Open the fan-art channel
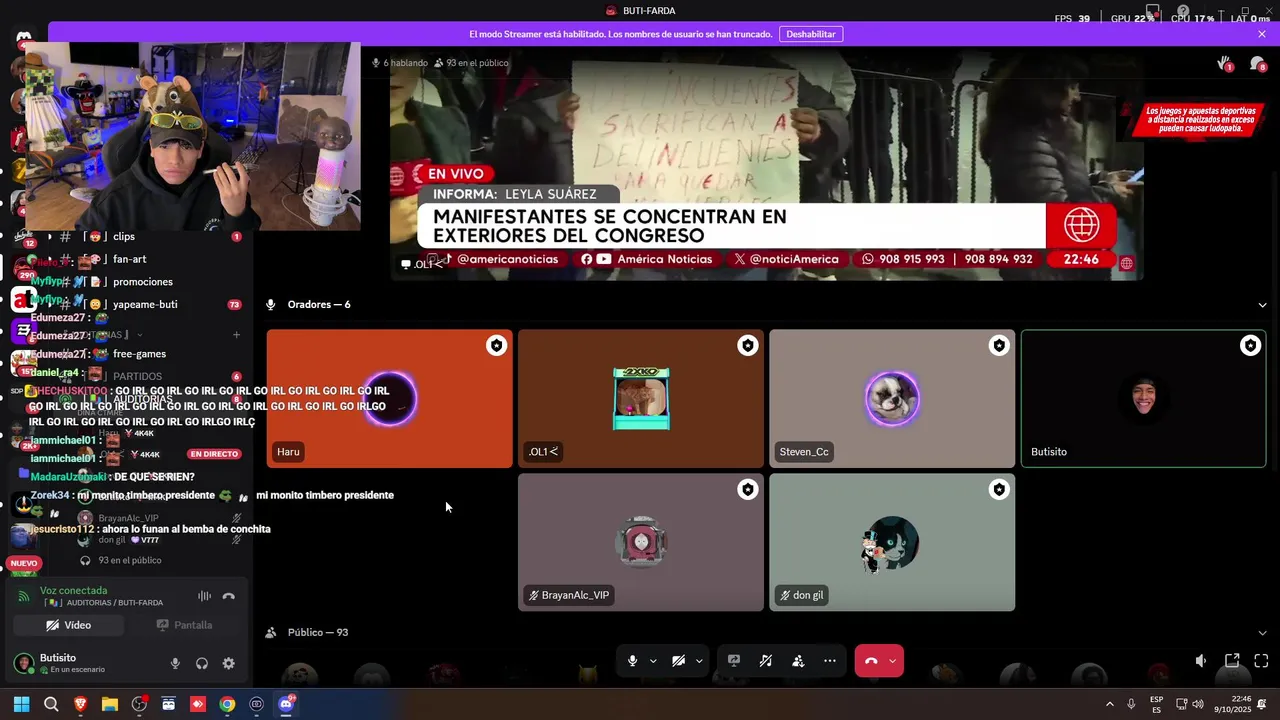This screenshot has width=1280, height=720. (130, 259)
